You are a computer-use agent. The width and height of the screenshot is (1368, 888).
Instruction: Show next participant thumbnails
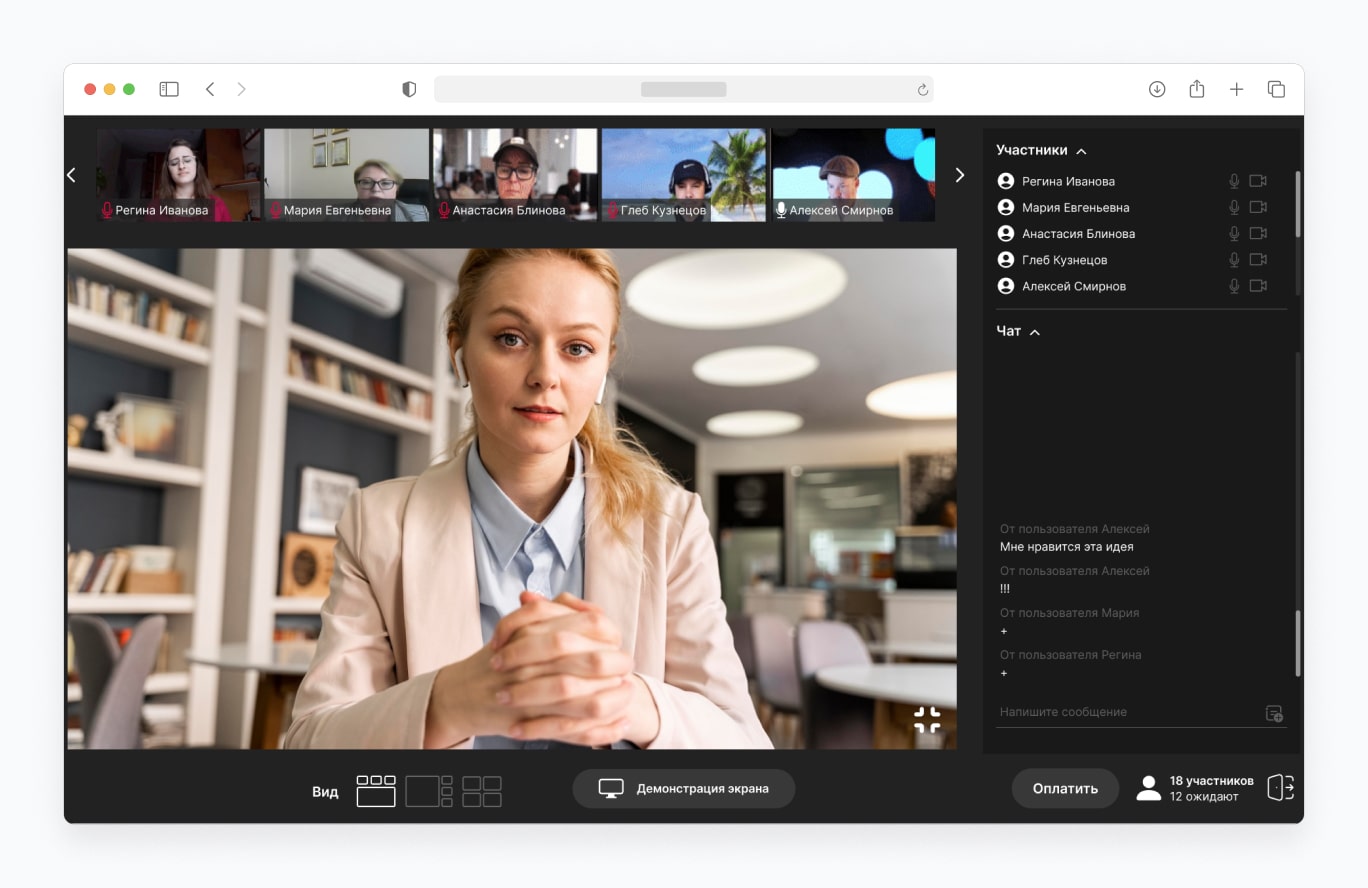point(960,175)
